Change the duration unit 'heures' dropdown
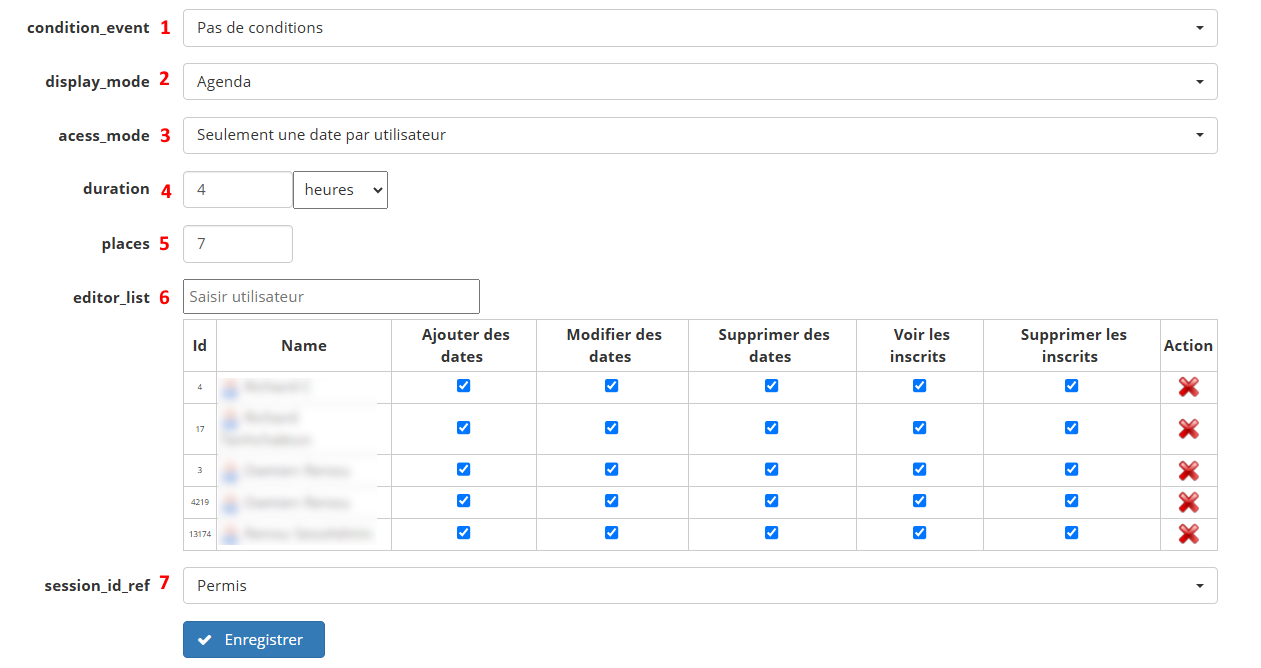This screenshot has height=668, width=1261. 340,190
